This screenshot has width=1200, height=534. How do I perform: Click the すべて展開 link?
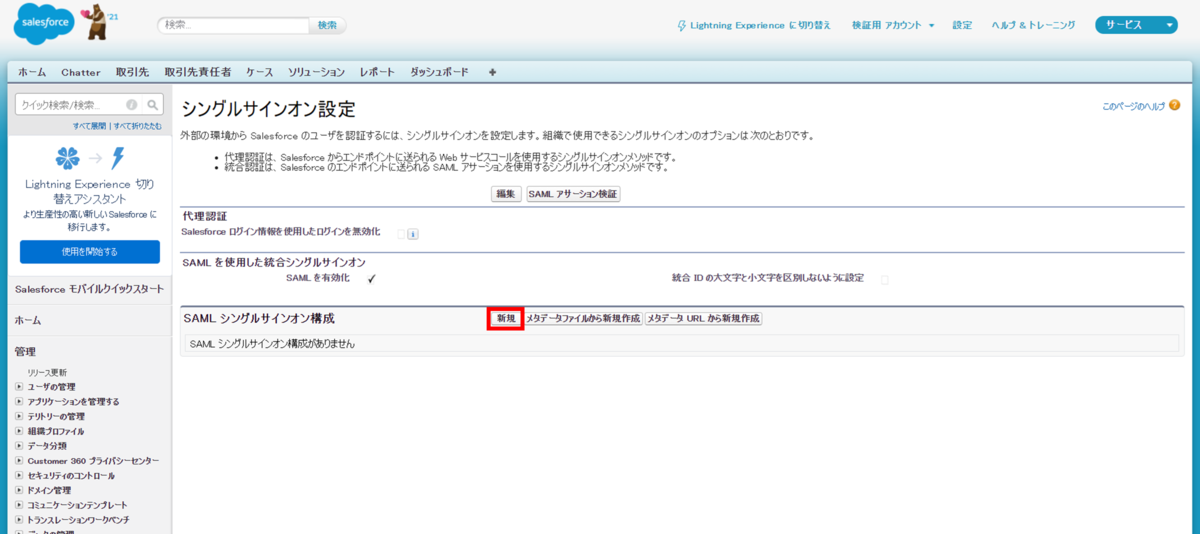(x=90, y=126)
